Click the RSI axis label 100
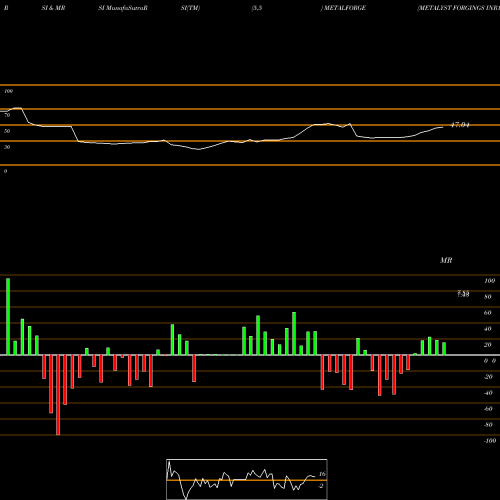500x500 pixels. [x=8, y=91]
